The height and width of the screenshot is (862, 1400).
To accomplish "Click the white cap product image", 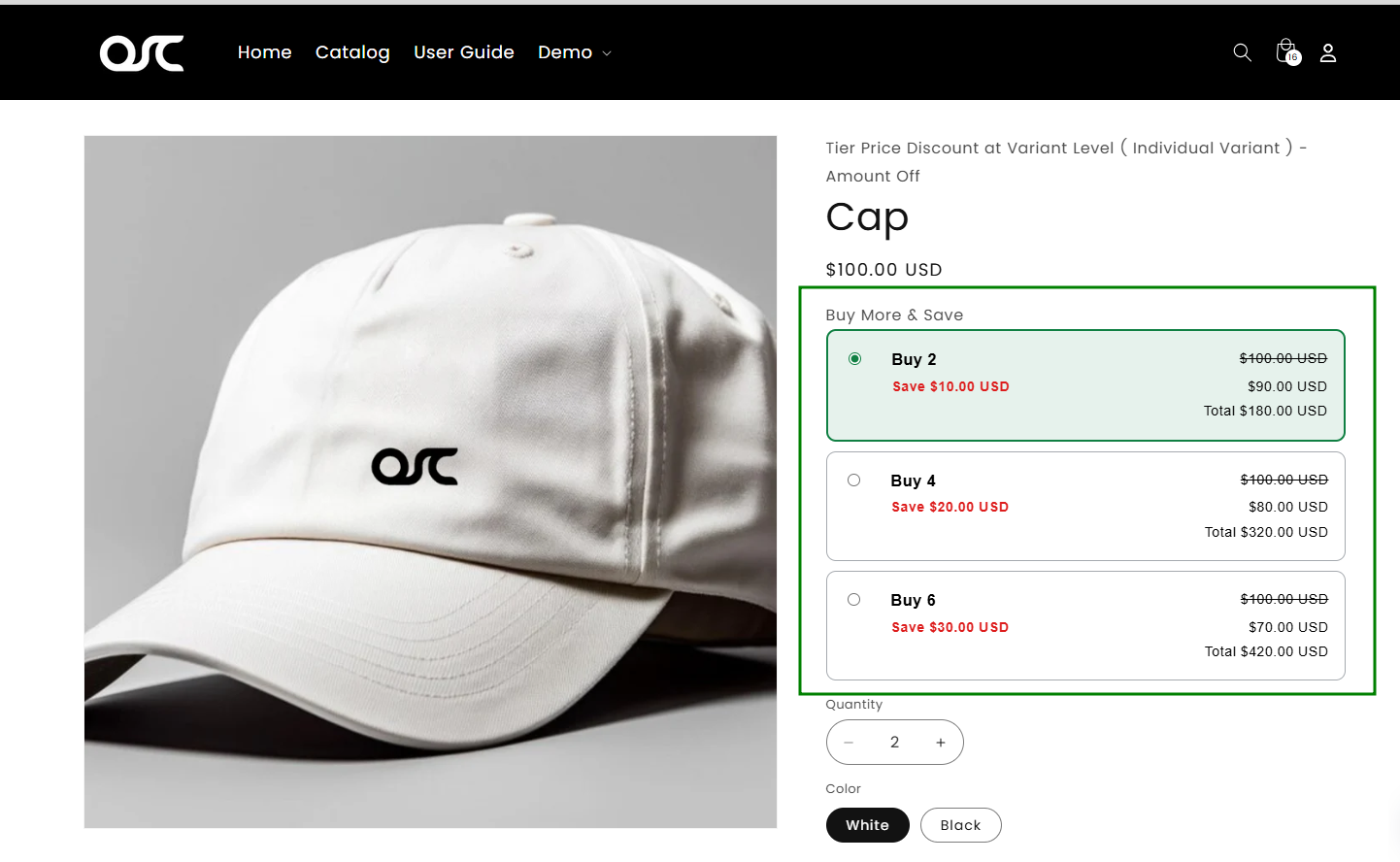I will (x=430, y=481).
